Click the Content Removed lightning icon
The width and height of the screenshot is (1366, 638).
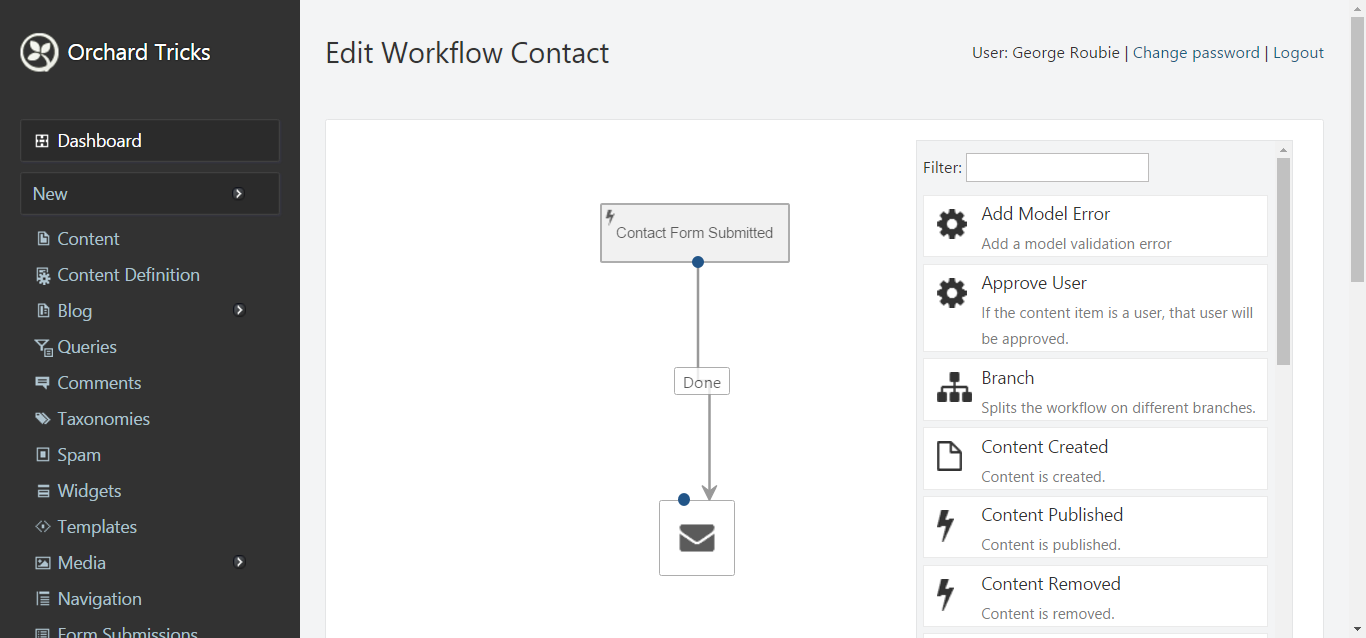click(x=946, y=594)
